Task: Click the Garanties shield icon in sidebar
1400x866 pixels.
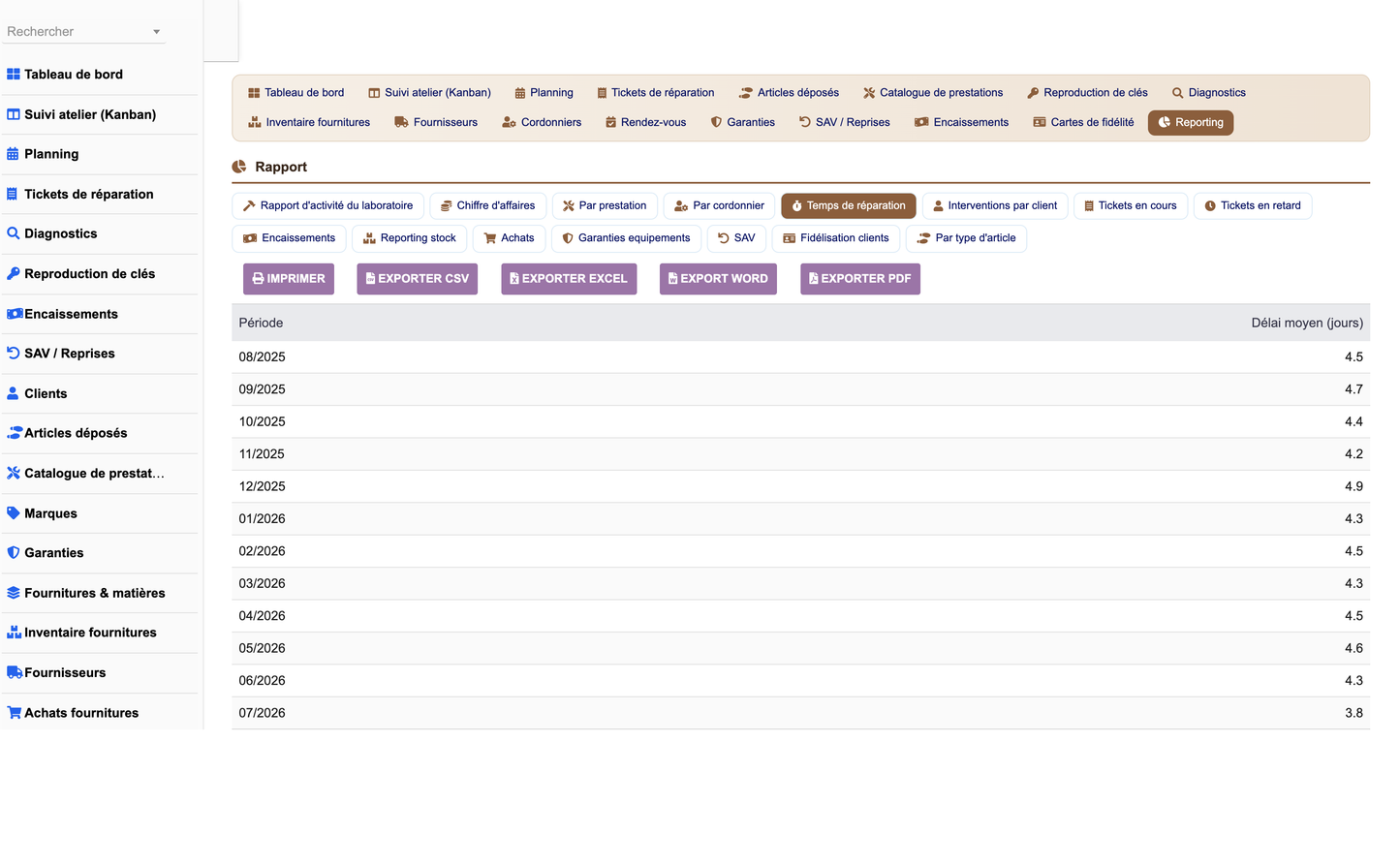Action: pyautogui.click(x=14, y=553)
